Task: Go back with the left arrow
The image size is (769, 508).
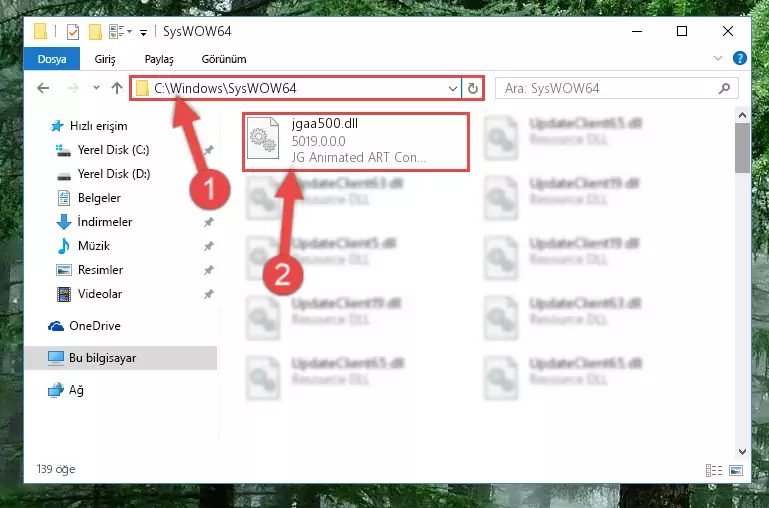Action: 43,88
